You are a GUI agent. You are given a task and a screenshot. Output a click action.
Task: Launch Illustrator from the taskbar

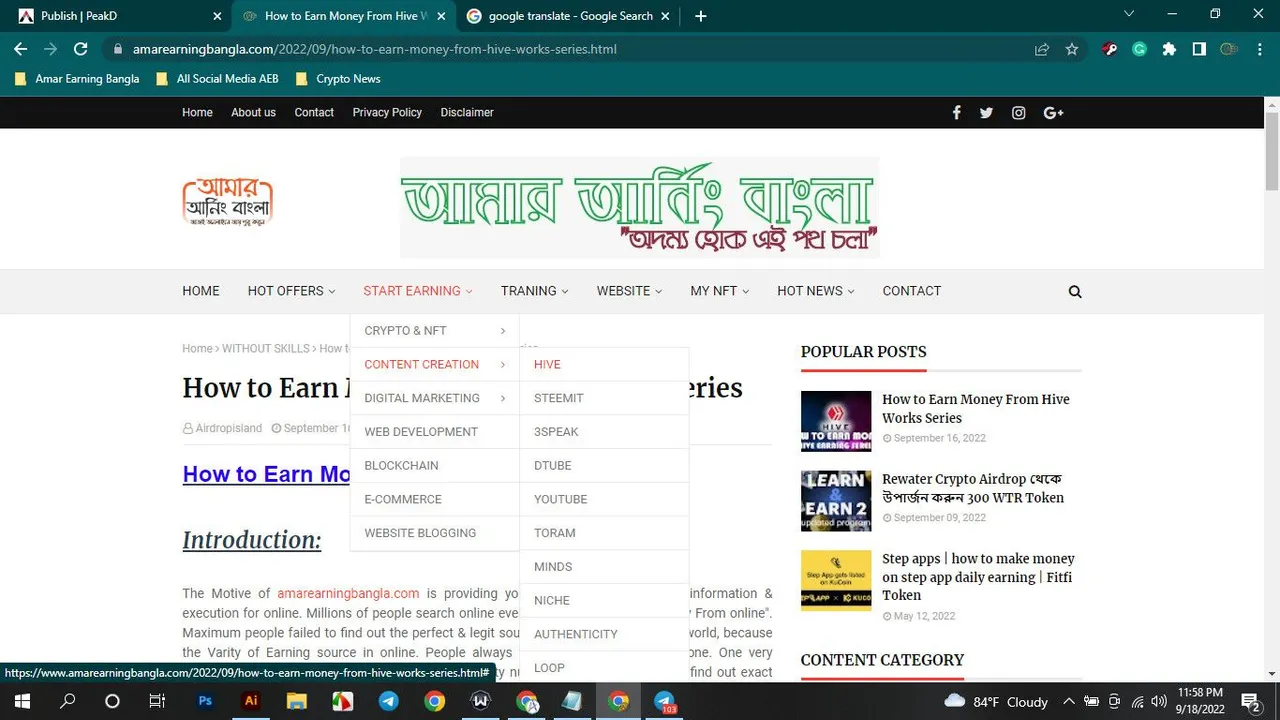point(251,701)
